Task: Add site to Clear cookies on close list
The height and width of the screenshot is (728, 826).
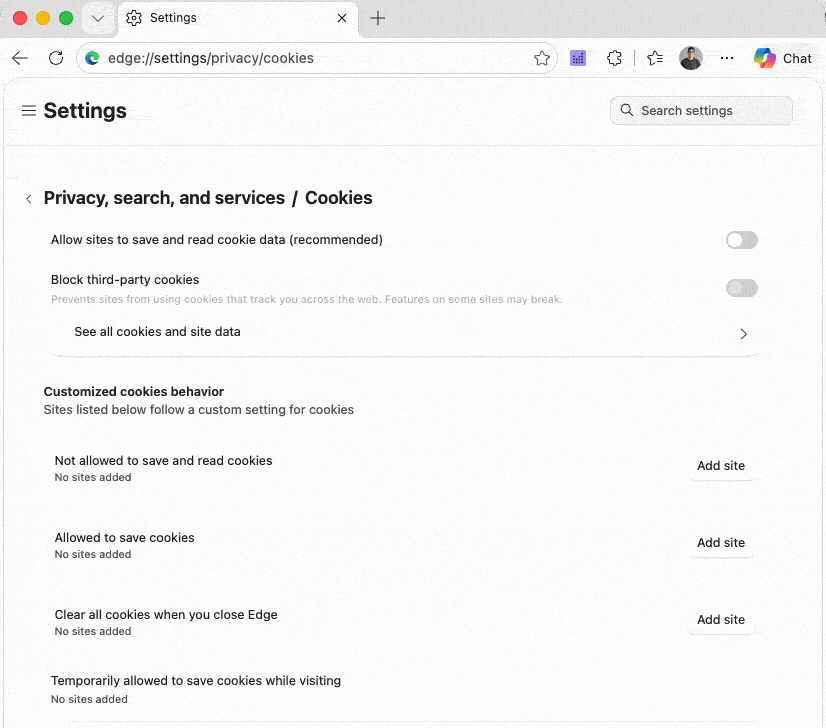Action: point(721,619)
